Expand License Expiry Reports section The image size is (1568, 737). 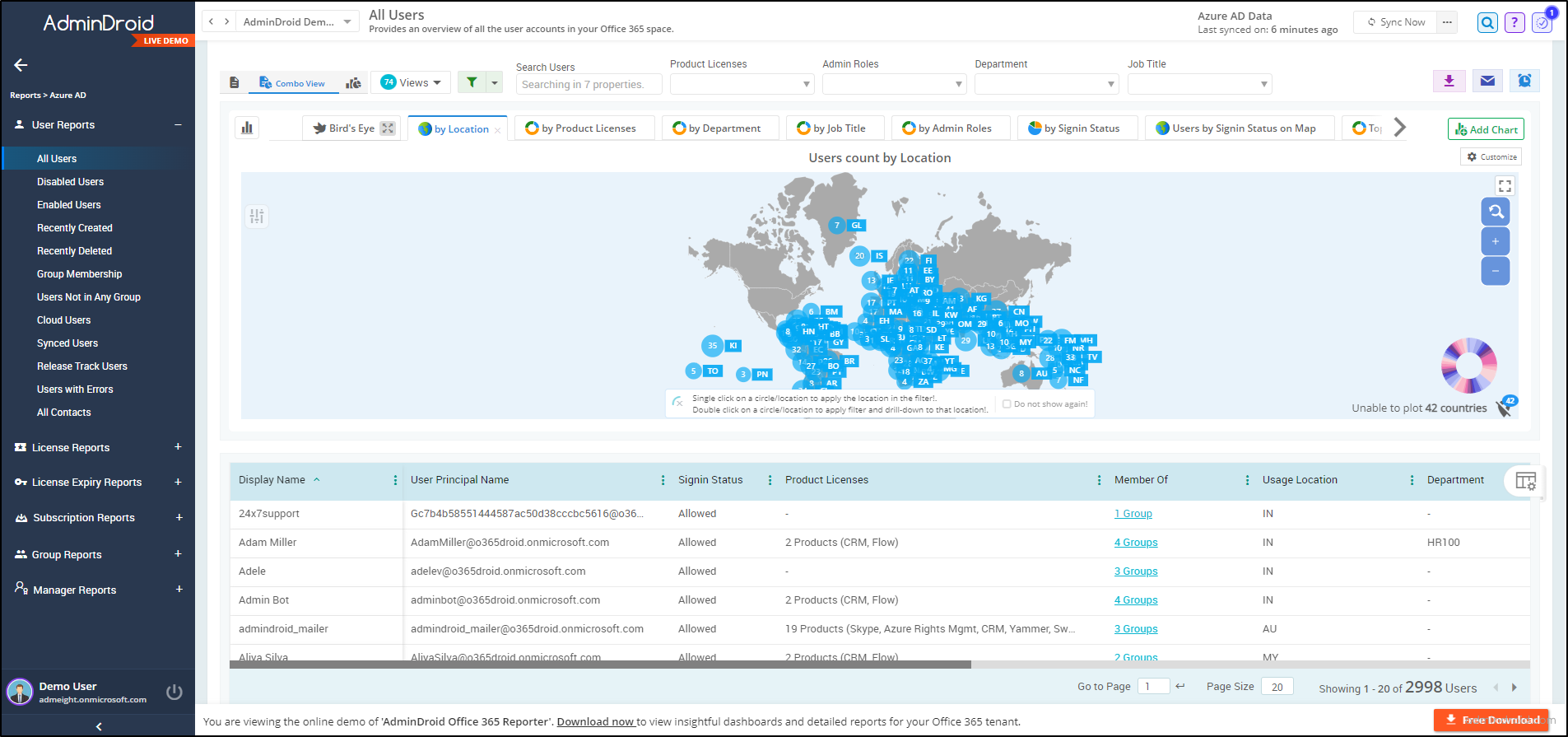(178, 482)
